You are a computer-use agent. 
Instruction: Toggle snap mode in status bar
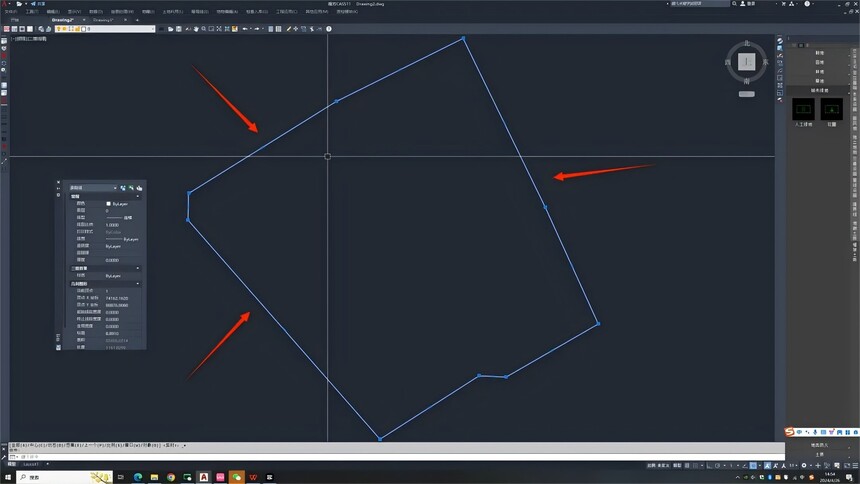click(x=695, y=465)
